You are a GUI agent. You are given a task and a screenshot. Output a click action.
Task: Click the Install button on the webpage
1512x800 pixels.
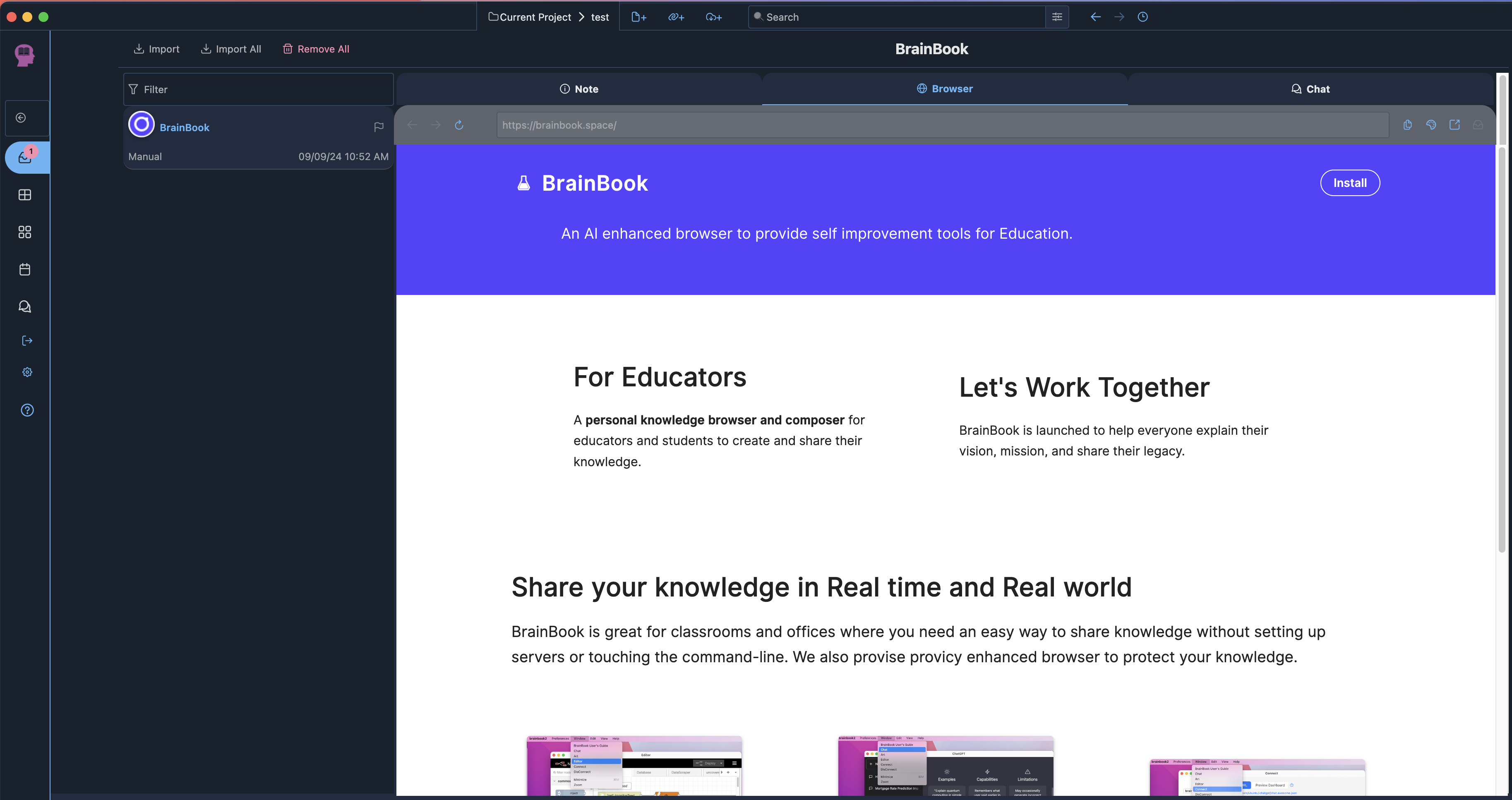(x=1349, y=183)
